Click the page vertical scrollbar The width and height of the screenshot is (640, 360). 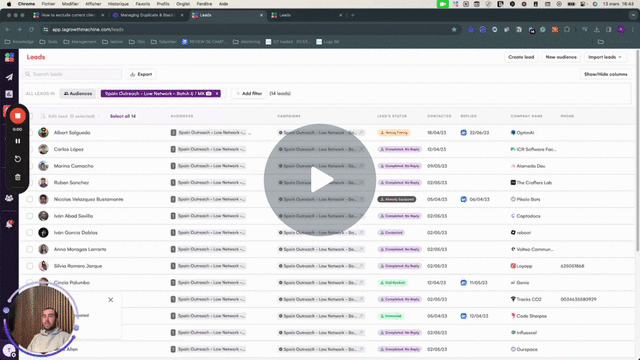click(x=637, y=151)
